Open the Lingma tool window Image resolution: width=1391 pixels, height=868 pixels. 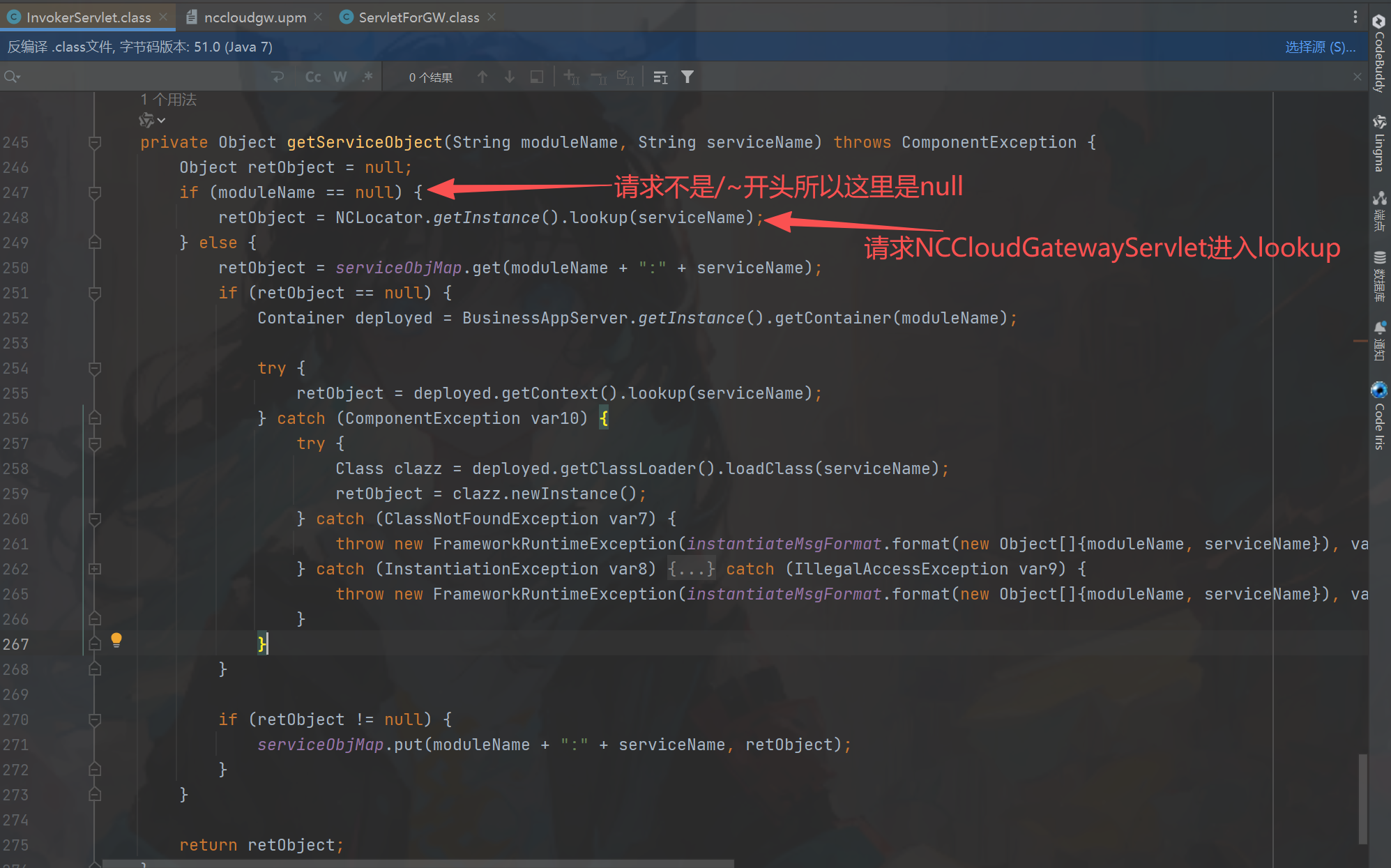click(1378, 144)
